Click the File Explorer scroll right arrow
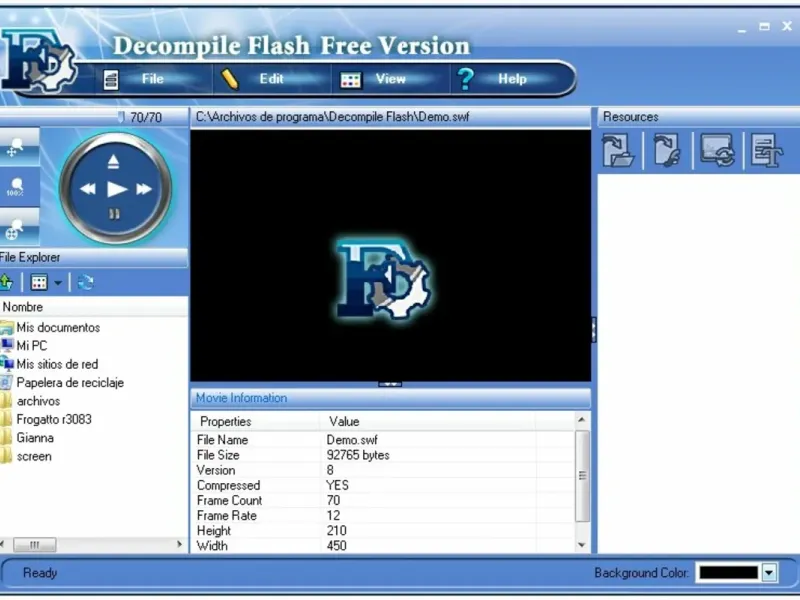 [x=179, y=544]
